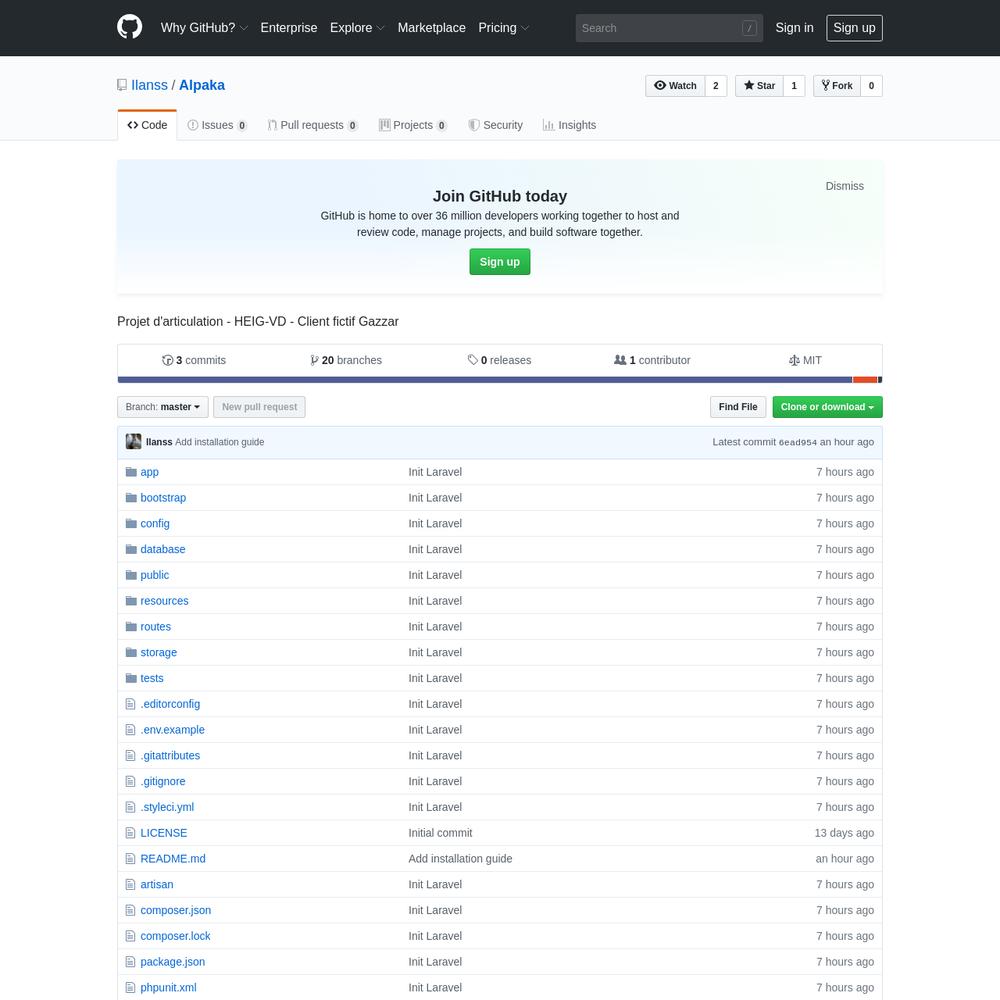Select the .editorconfig file icon
This screenshot has height=1000, width=1000.
(x=130, y=704)
